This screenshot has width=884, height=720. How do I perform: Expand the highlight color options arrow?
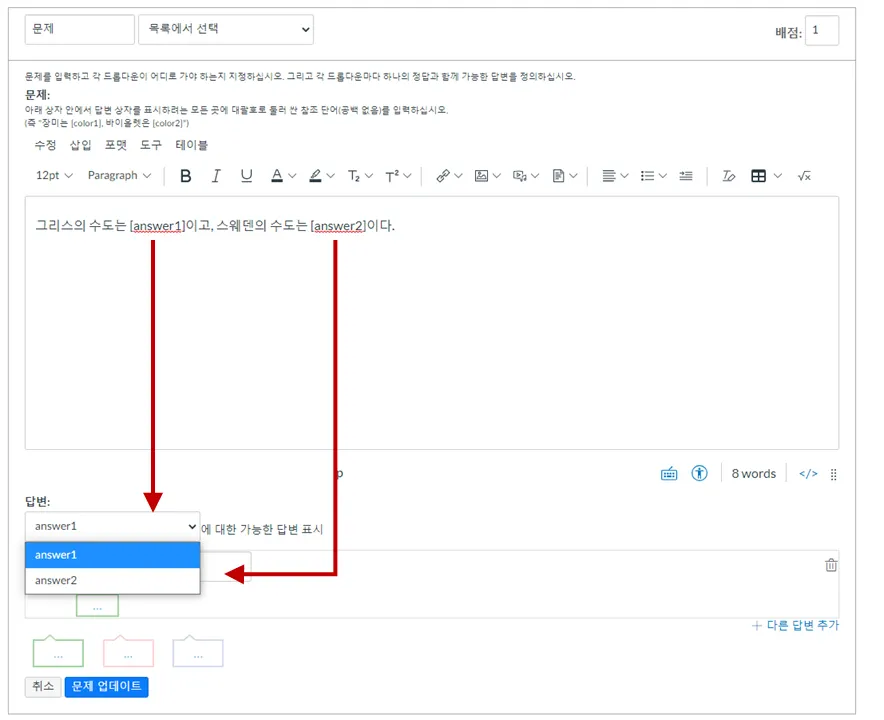pyautogui.click(x=331, y=176)
